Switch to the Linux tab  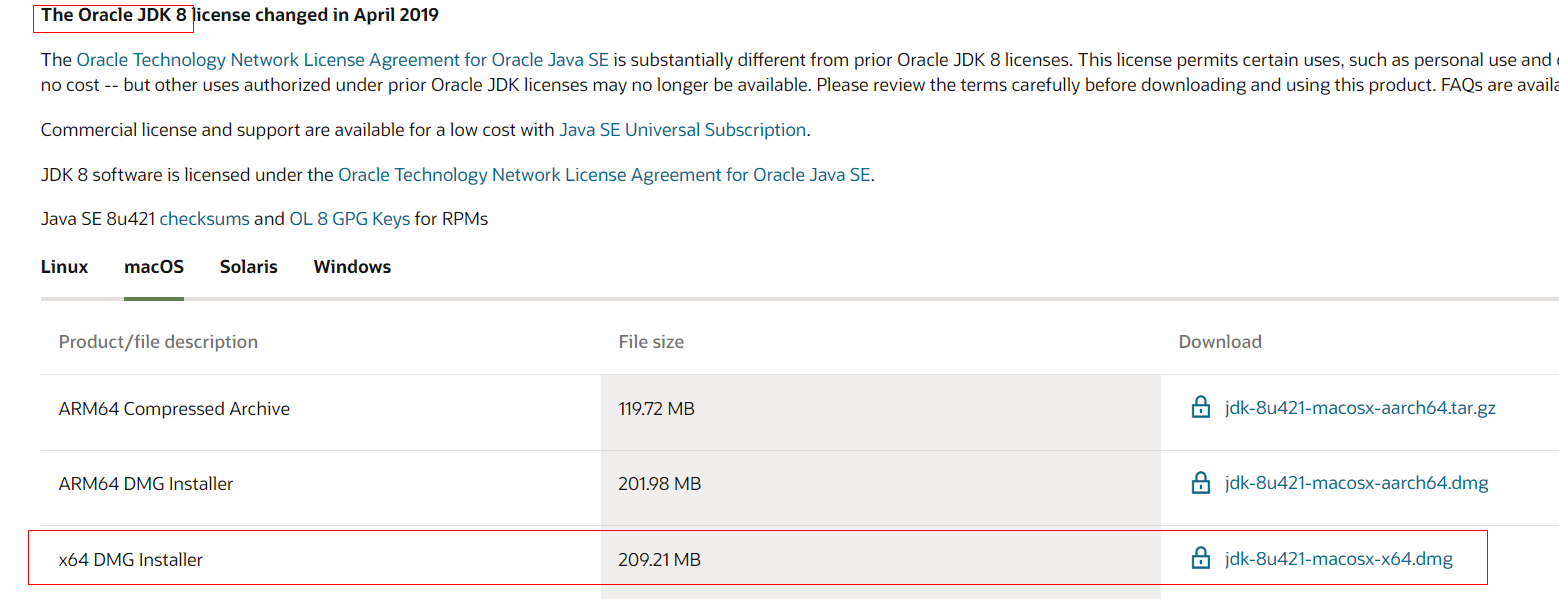[65, 267]
